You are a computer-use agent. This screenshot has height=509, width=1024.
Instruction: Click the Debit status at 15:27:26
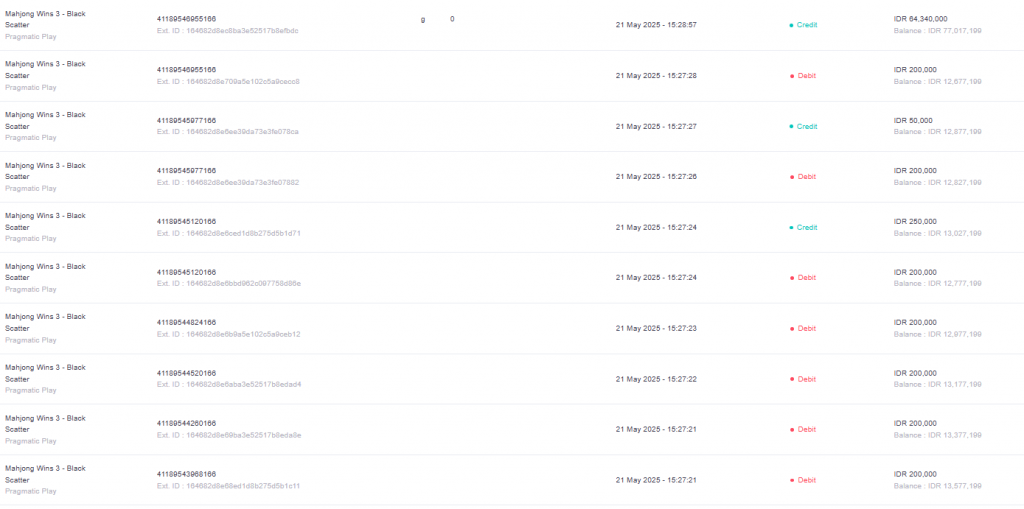(803, 176)
